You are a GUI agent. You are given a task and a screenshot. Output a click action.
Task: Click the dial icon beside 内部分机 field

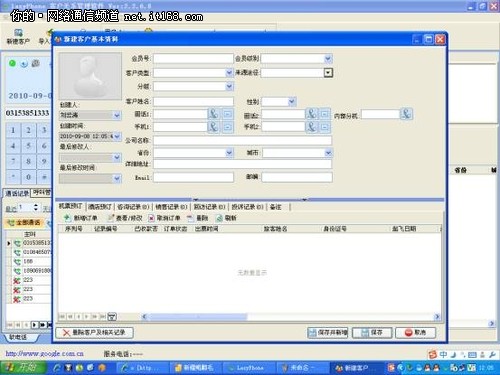[406, 114]
